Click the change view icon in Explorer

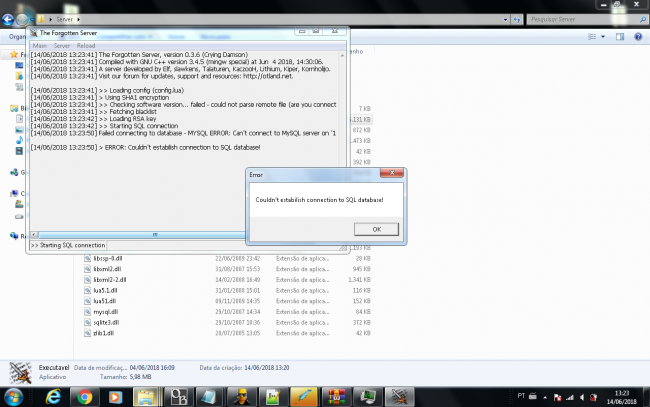click(592, 36)
